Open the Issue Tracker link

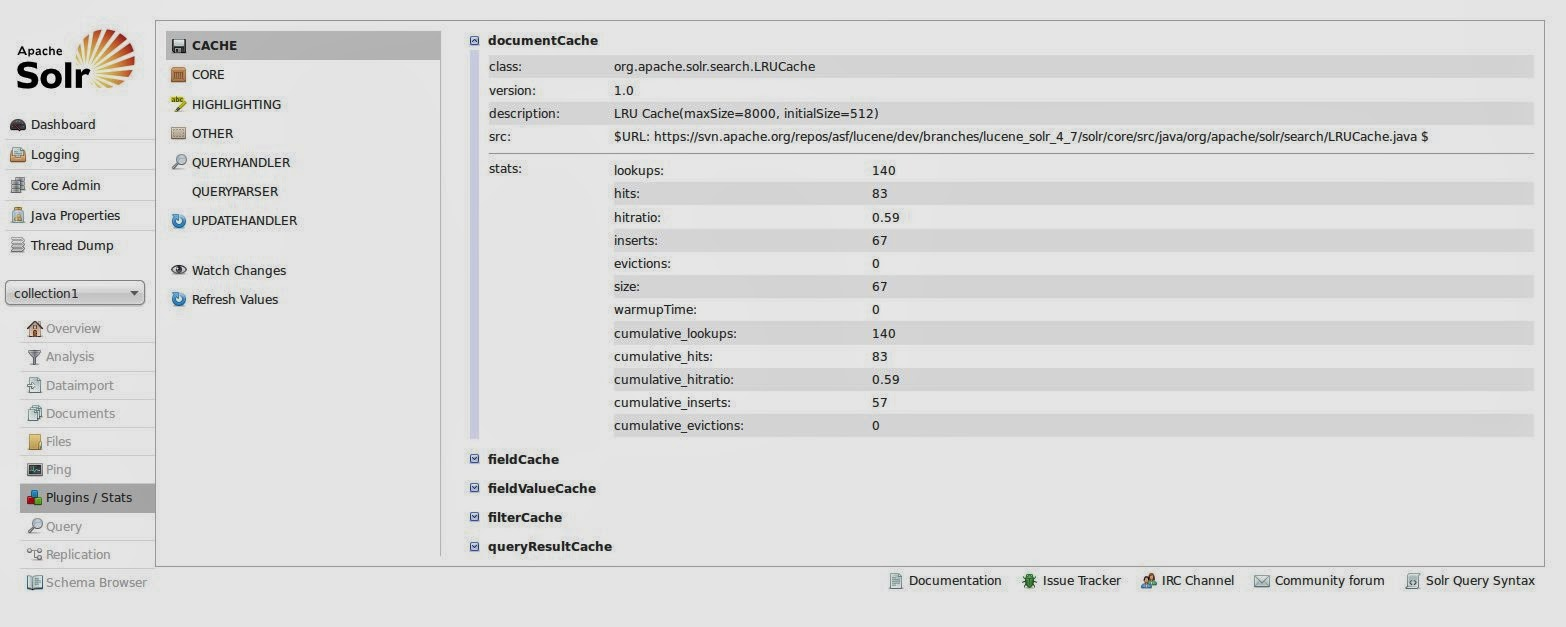(x=1082, y=581)
